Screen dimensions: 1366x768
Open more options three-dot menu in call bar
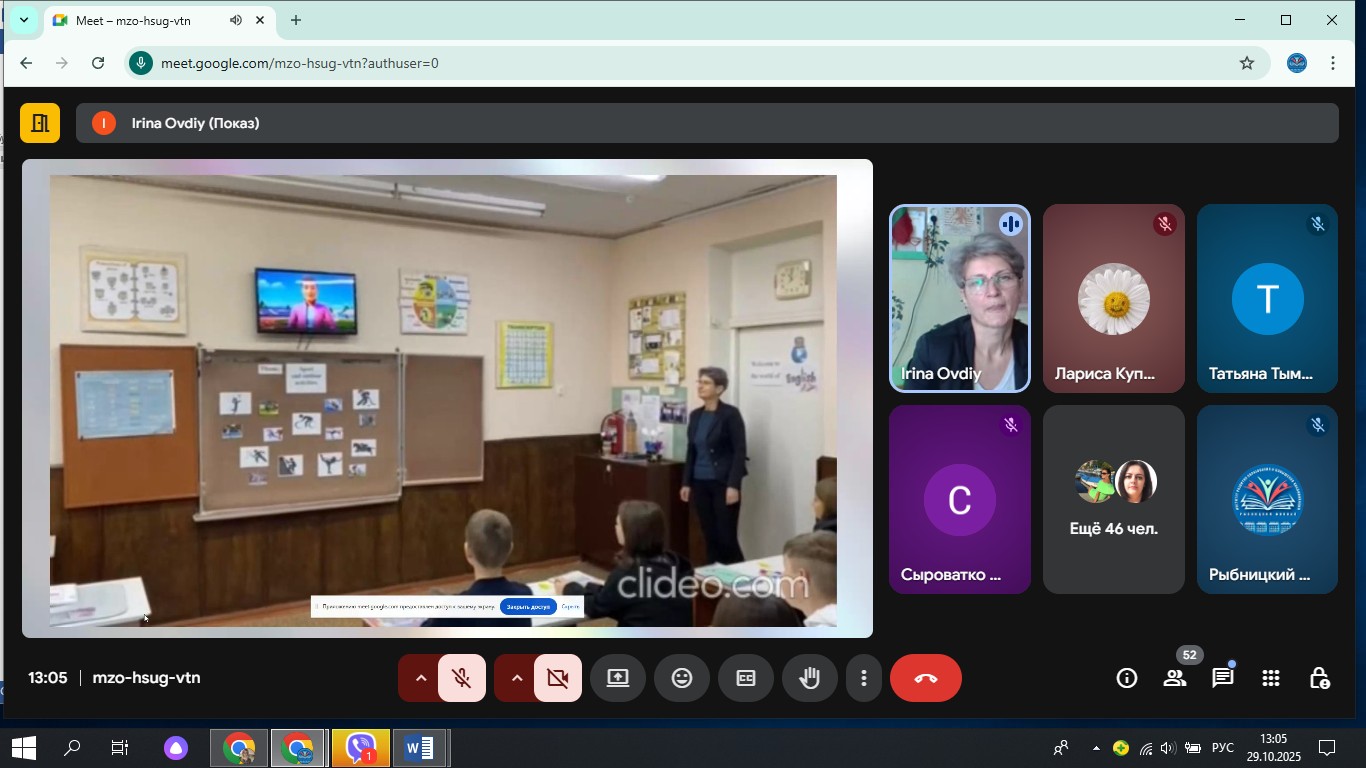[x=864, y=678]
